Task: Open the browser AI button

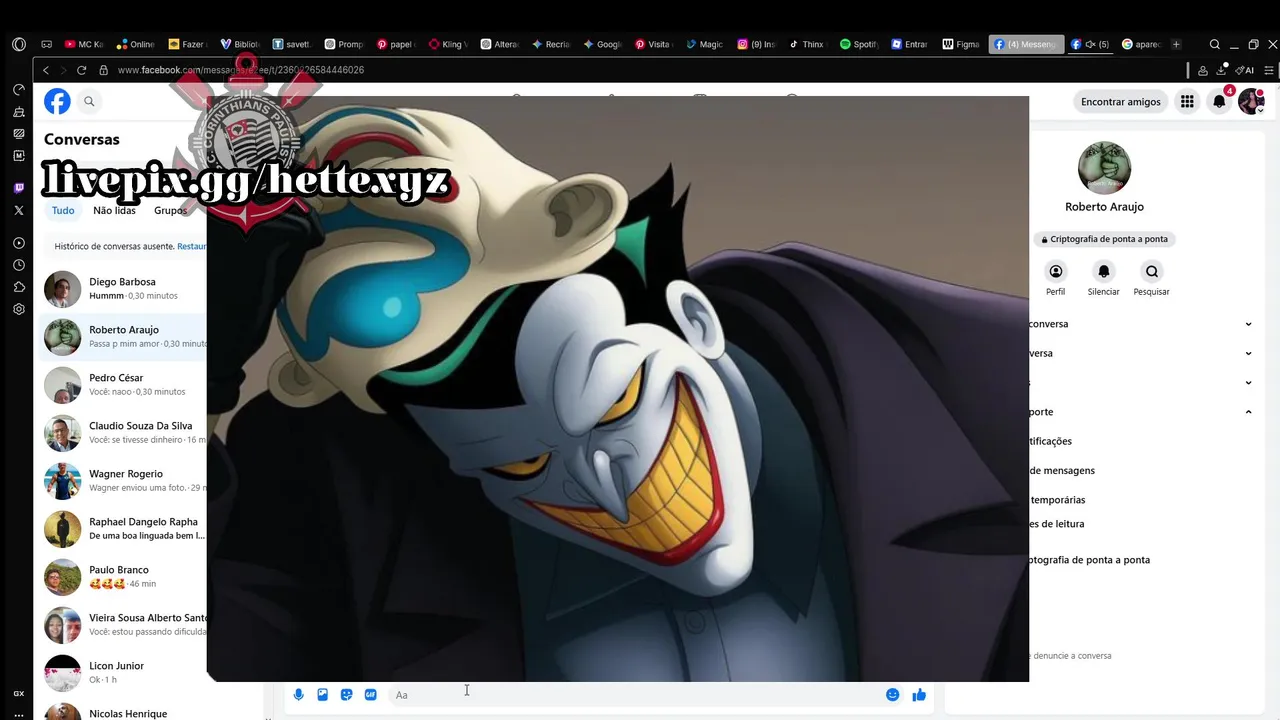Action: pyautogui.click(x=1245, y=70)
